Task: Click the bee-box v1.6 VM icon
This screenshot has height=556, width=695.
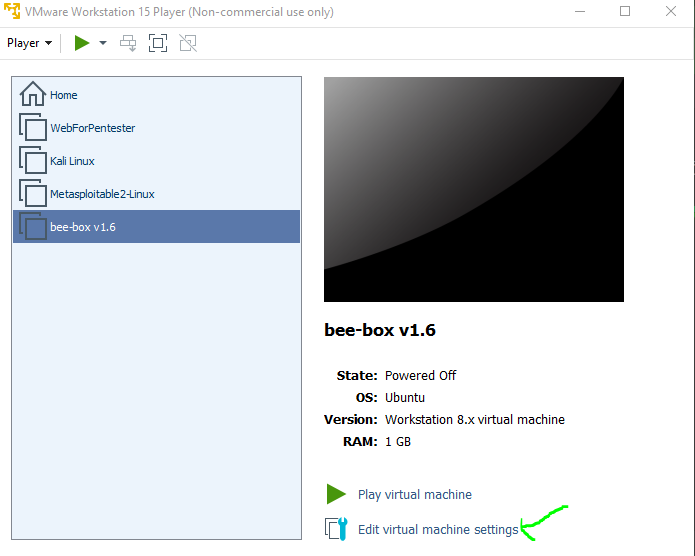Action: click(33, 226)
